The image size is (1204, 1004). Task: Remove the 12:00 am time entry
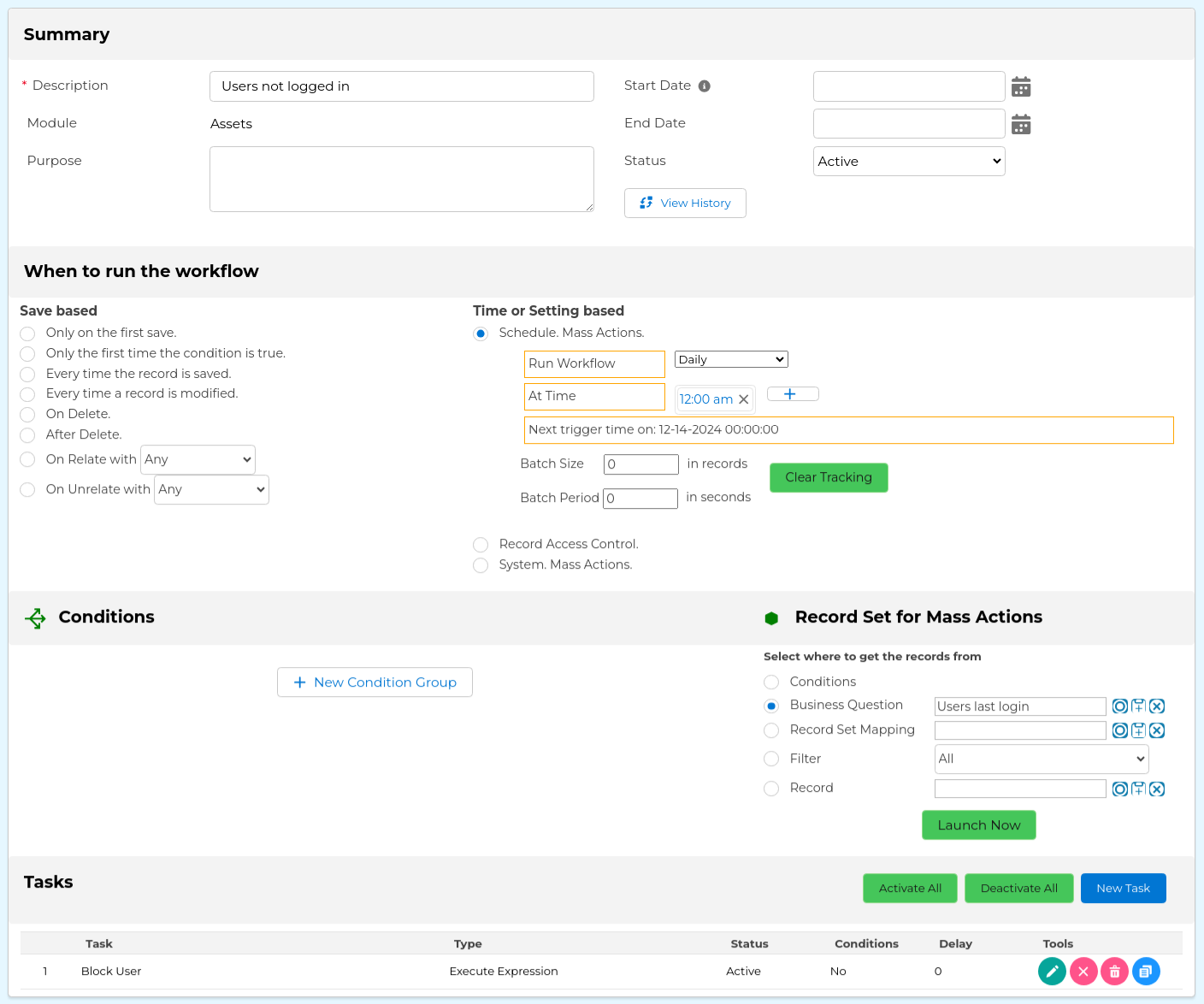click(x=744, y=399)
